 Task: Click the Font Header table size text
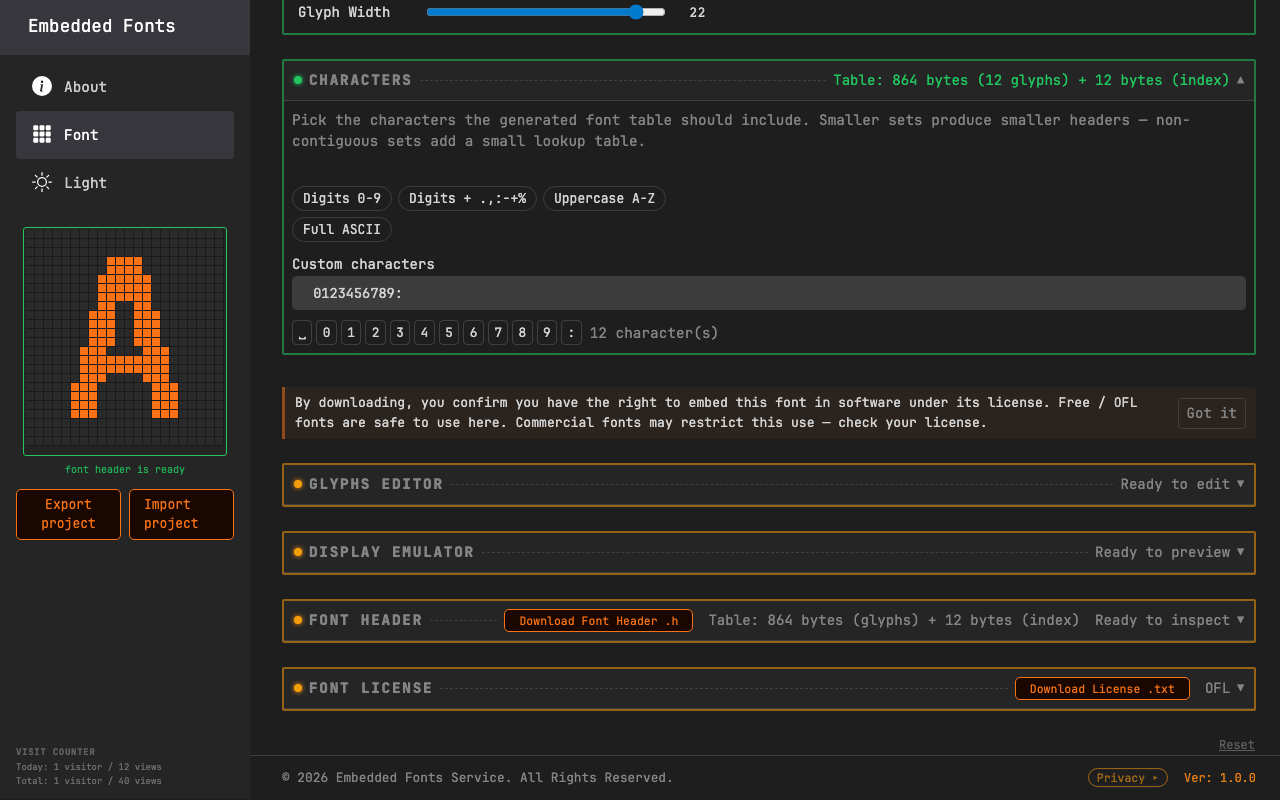pos(894,620)
